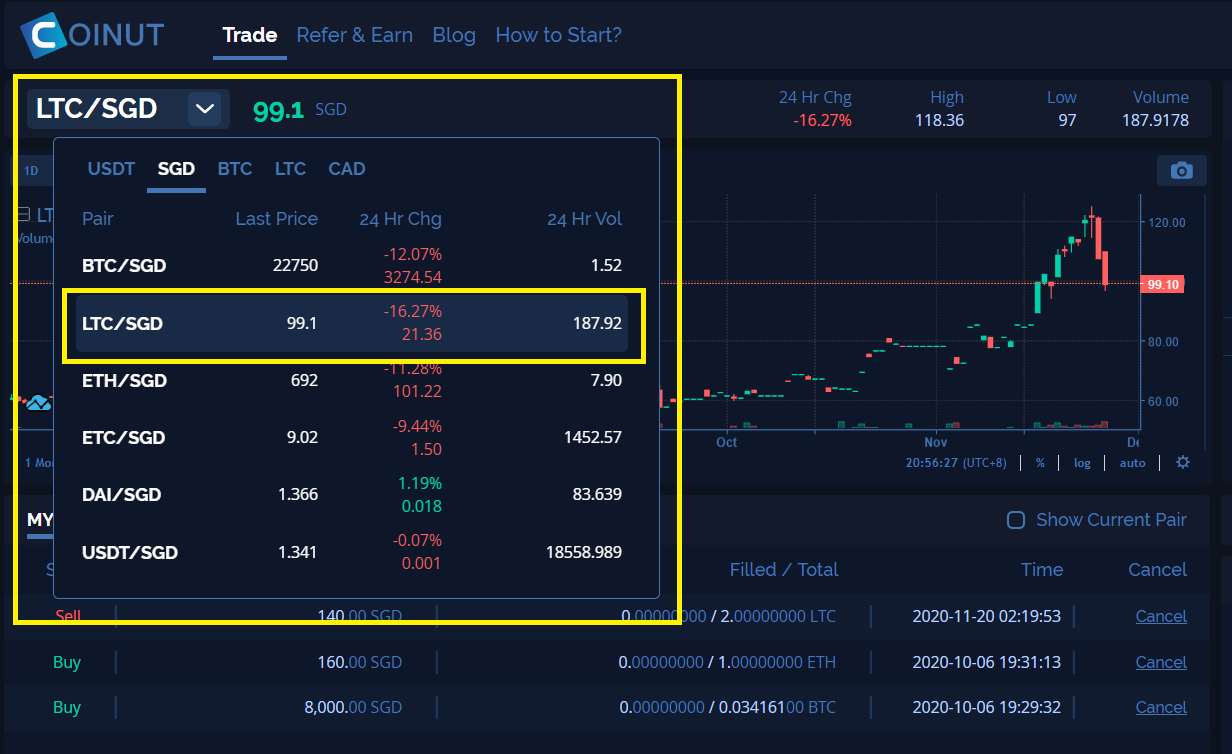Select the CAD market tab

point(347,169)
